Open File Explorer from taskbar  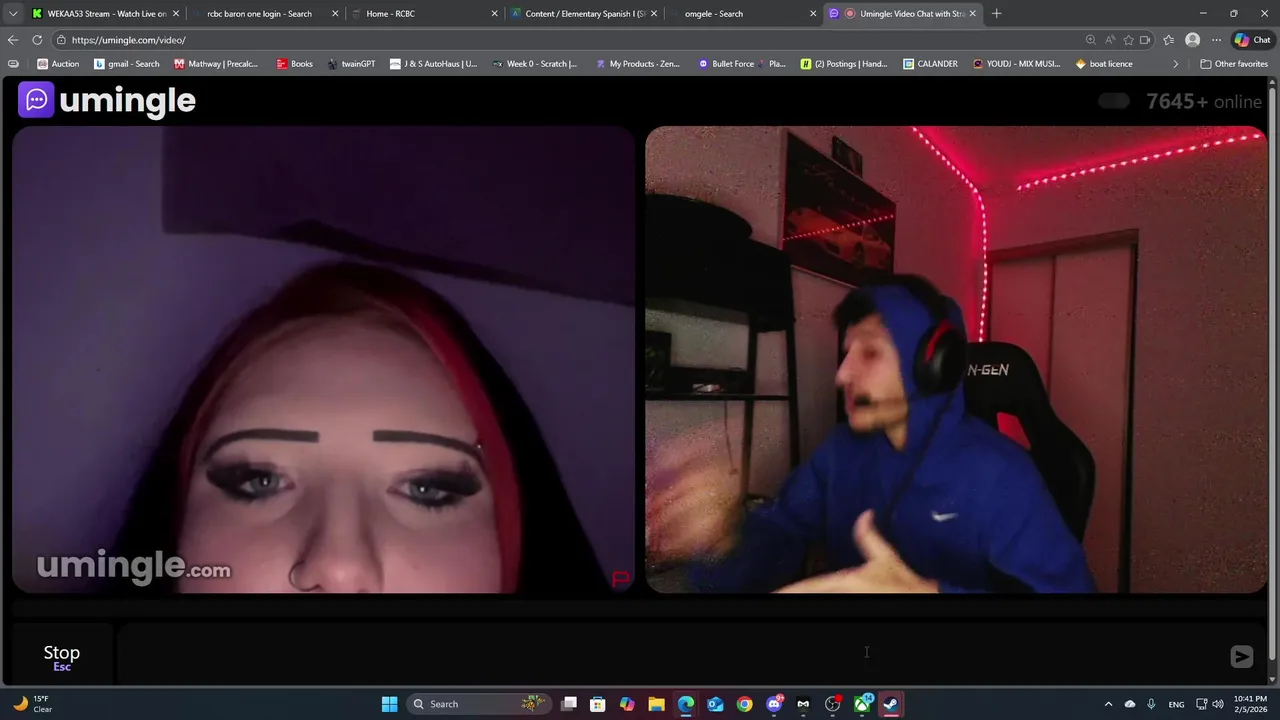pyautogui.click(x=656, y=704)
